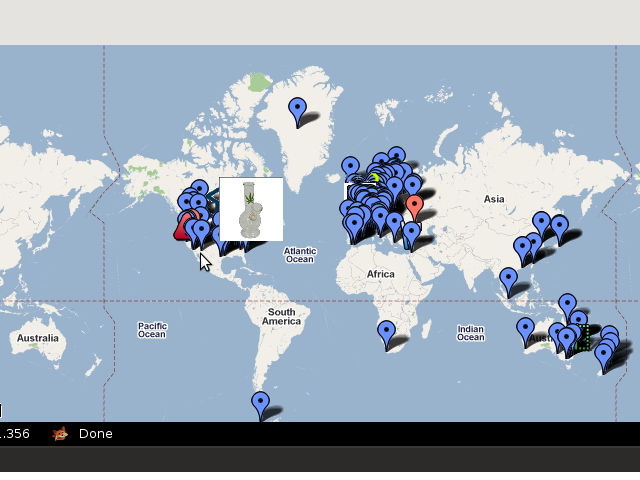The width and height of the screenshot is (640, 480).
Task: Click the marker at South America's southern tip
Action: click(x=260, y=403)
